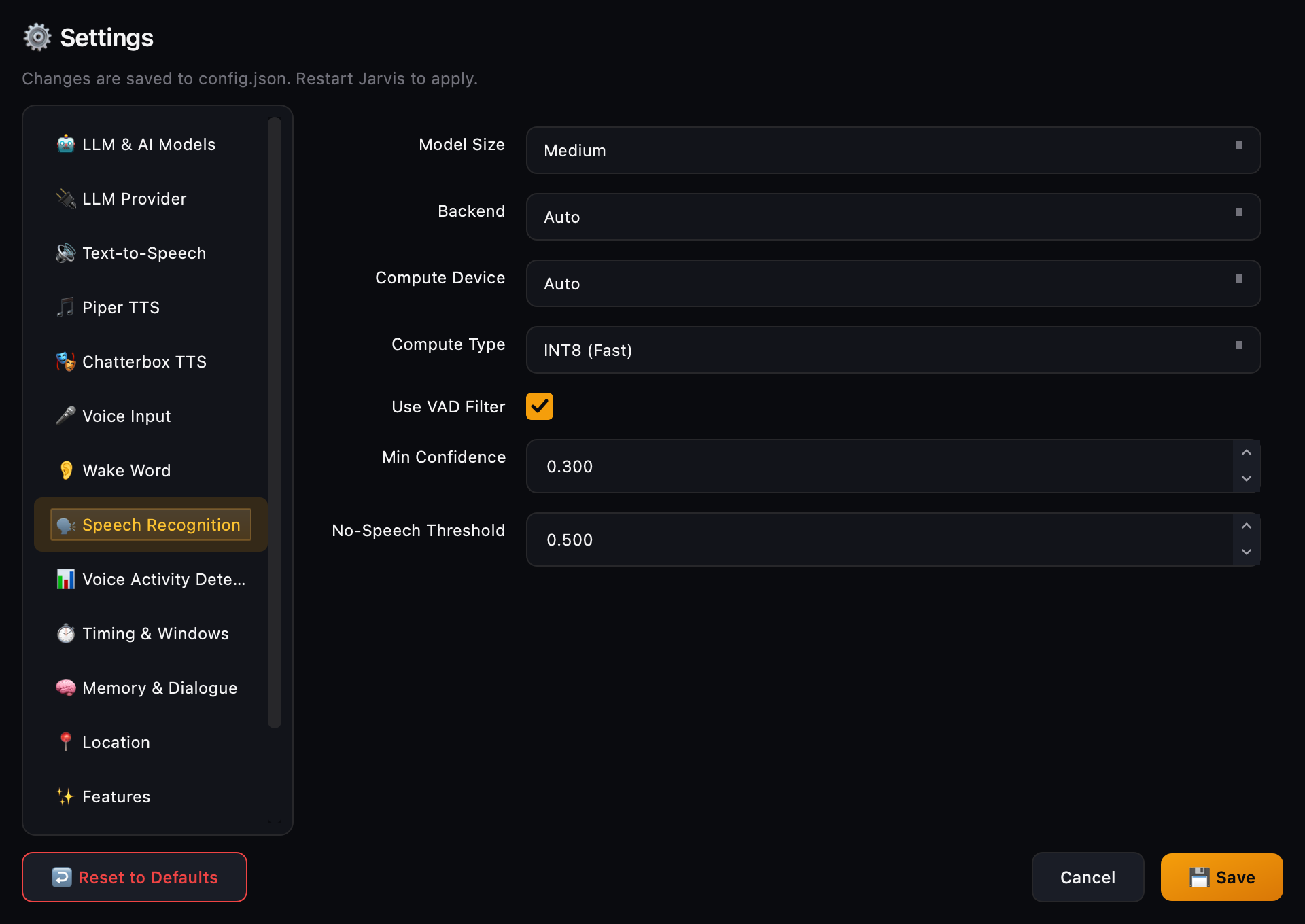Expand the Compute Device dropdown
Screen dimensions: 1305x924
click(893, 283)
